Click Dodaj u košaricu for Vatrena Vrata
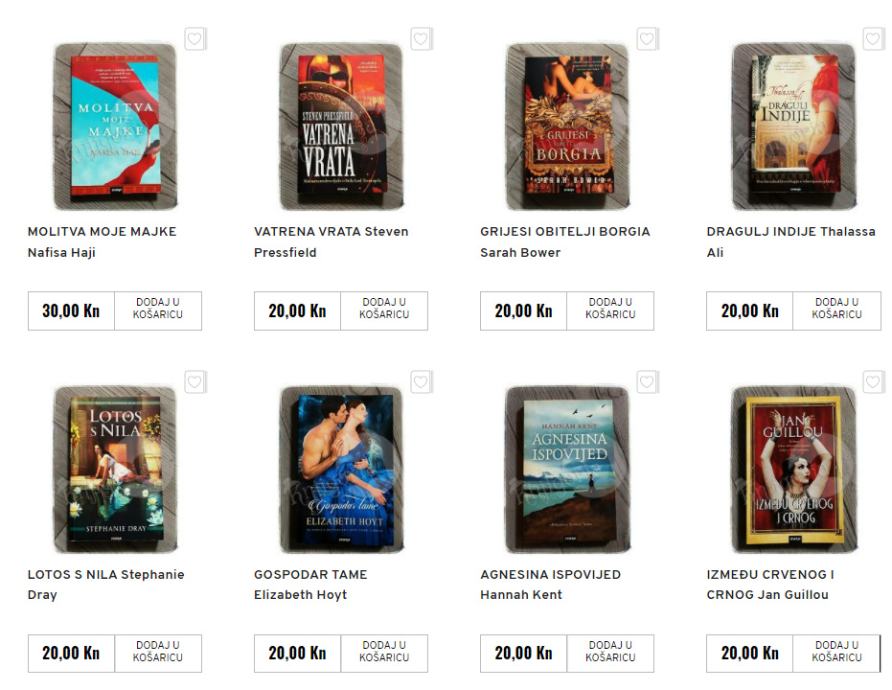Viewport: 892px width, 690px height. [x=384, y=311]
